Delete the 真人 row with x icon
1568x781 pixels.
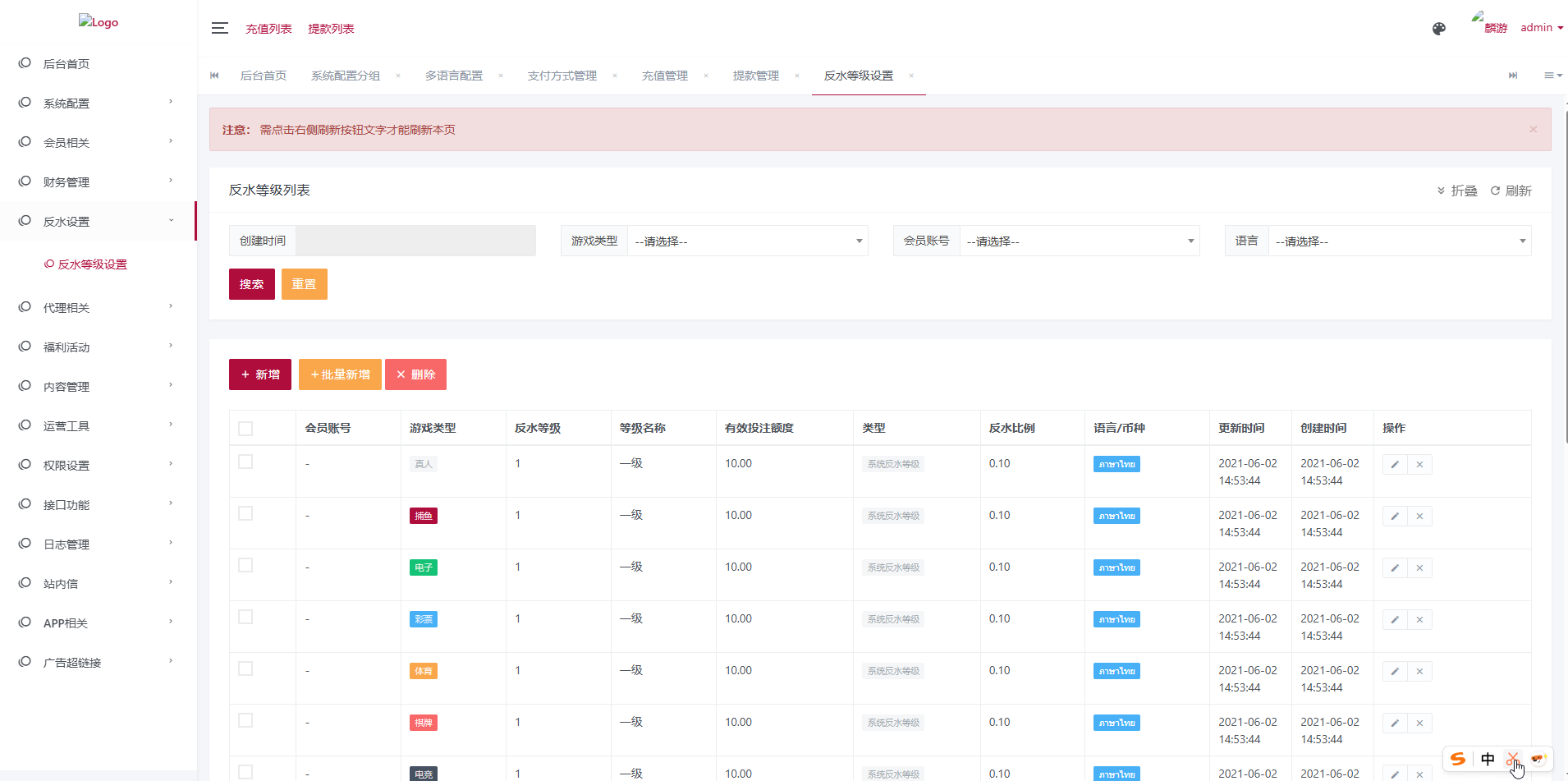coord(1419,465)
